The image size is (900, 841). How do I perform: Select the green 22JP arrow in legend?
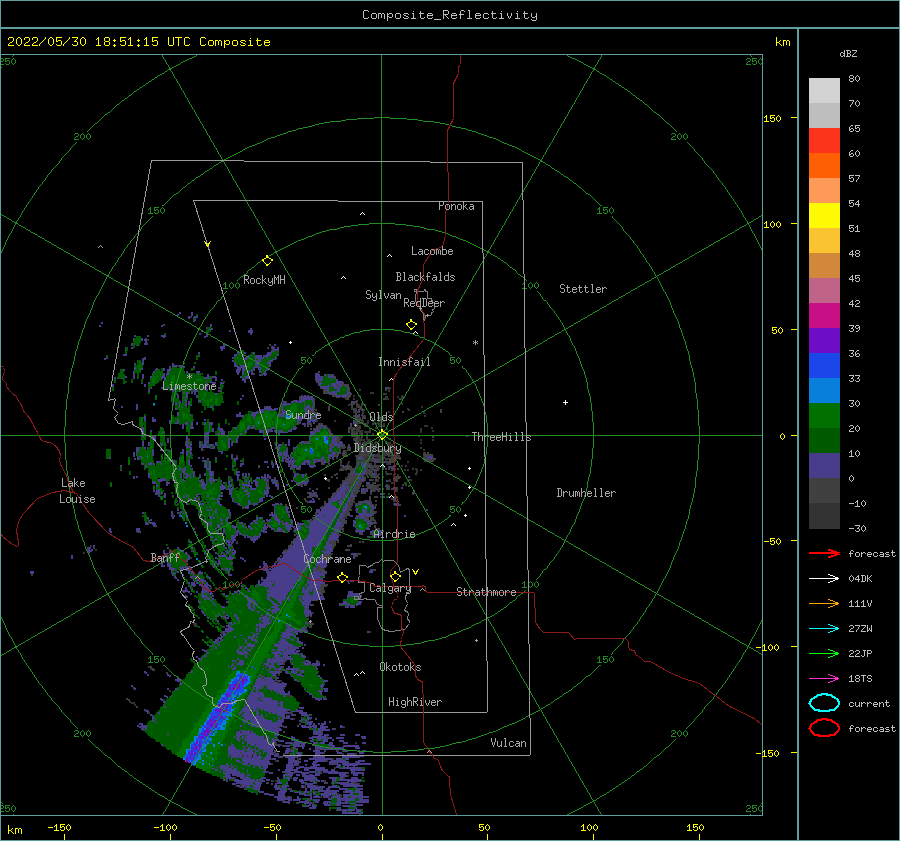coord(824,653)
